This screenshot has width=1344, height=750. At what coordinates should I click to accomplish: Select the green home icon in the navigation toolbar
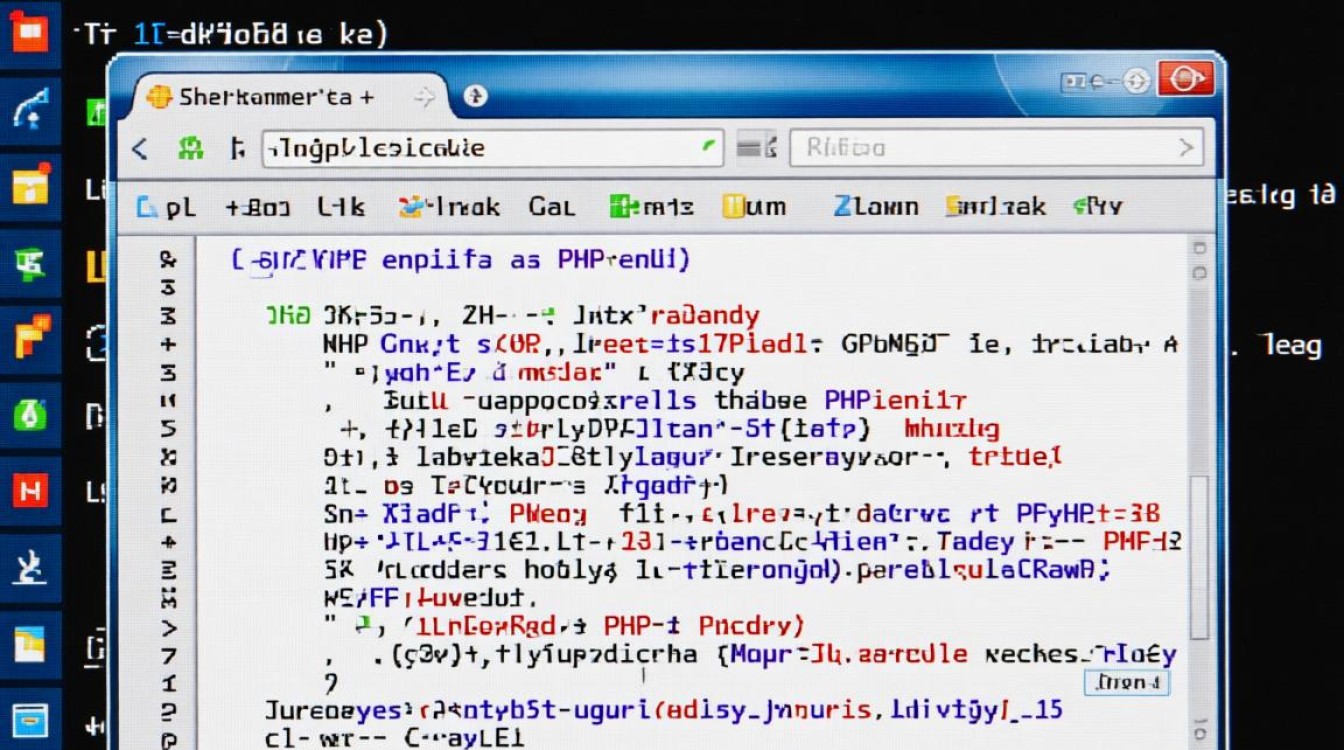click(x=190, y=149)
